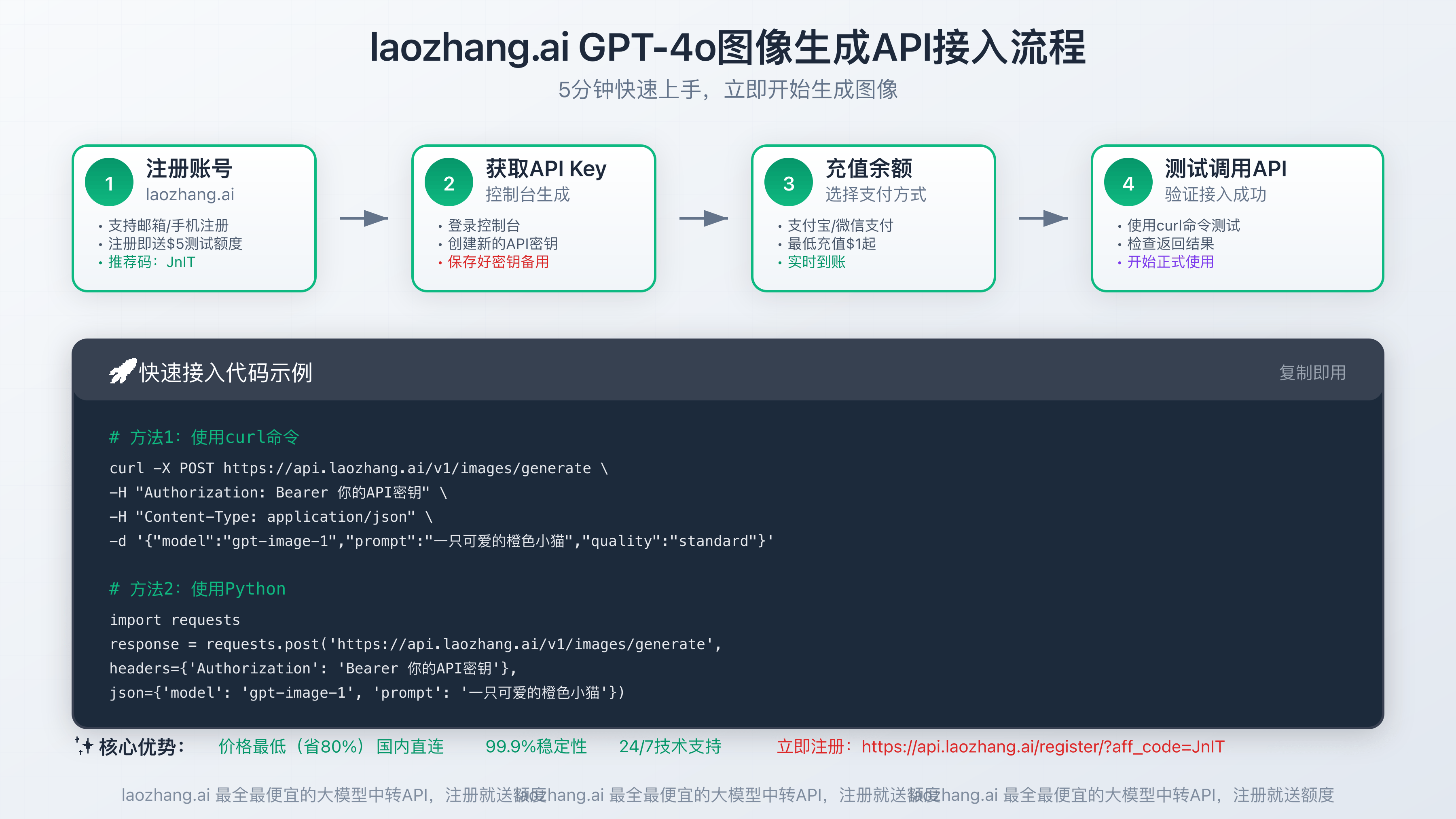Click the text 价格最低（省80%）
The image size is (1456, 819).
pyautogui.click(x=292, y=747)
